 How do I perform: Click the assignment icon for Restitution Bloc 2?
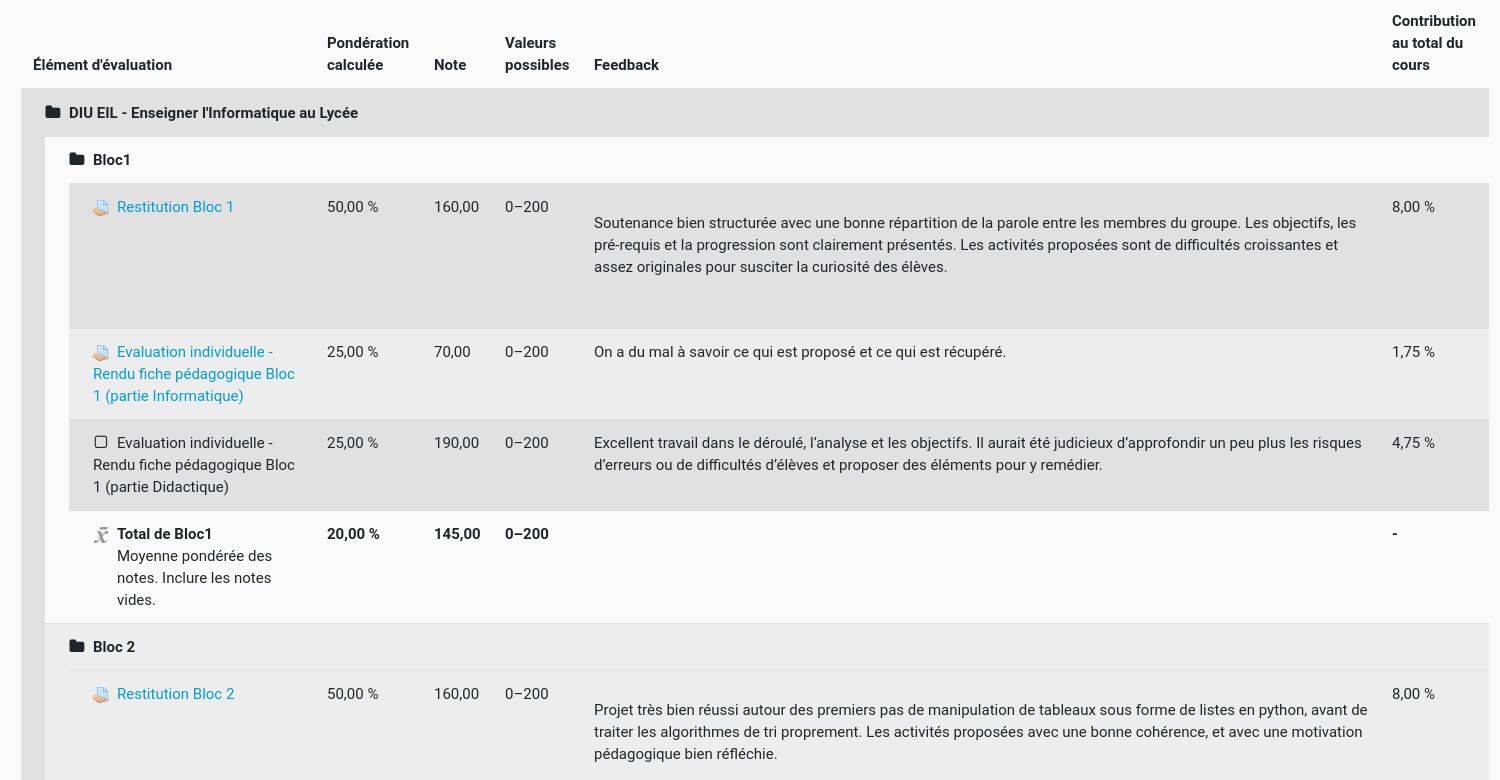(100, 693)
